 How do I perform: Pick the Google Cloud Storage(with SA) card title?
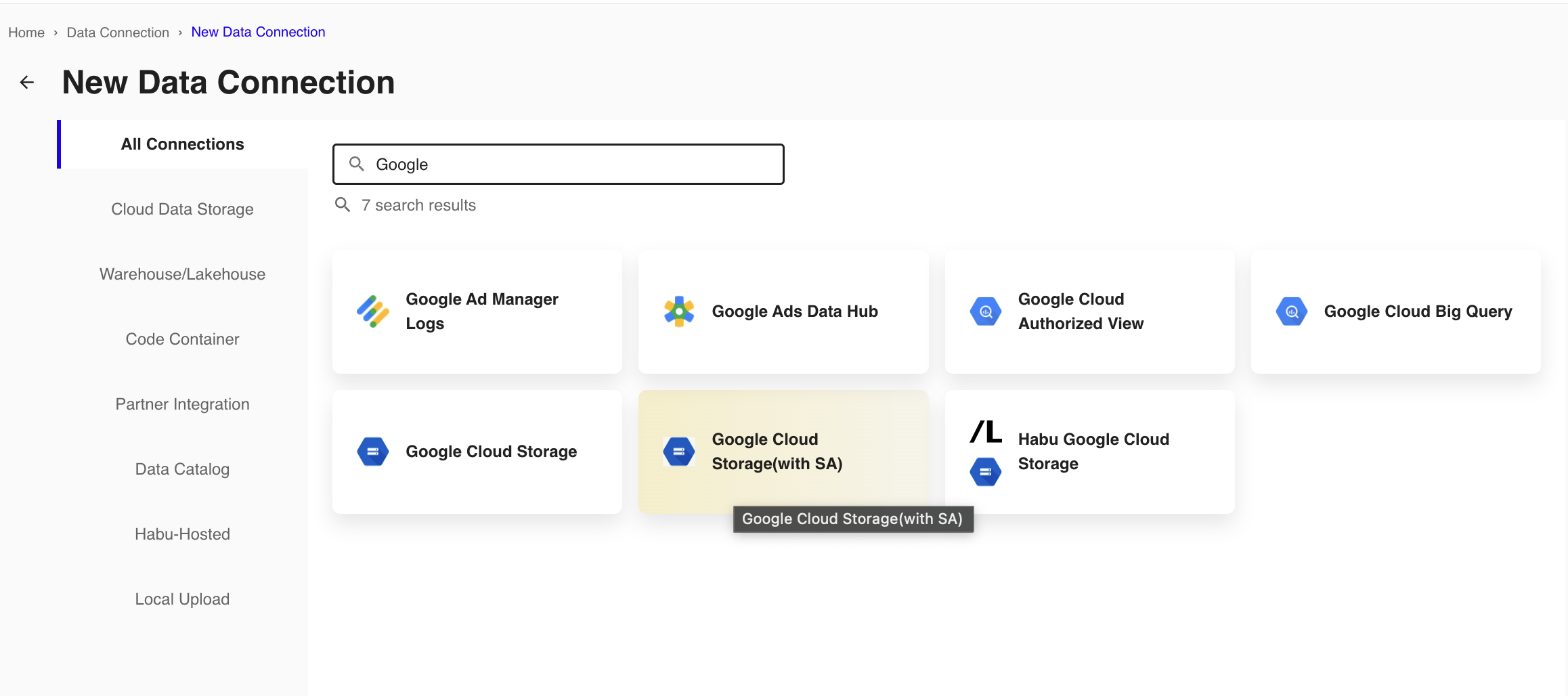777,452
